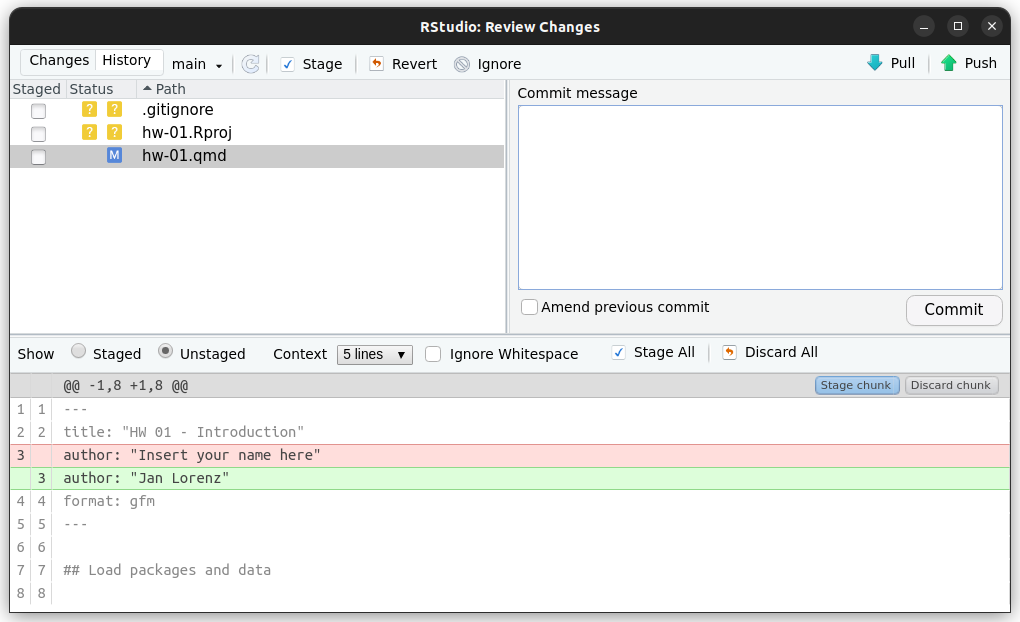Viewport: 1020px width, 622px height.
Task: Push commits with the green up arrow
Action: [x=949, y=63]
